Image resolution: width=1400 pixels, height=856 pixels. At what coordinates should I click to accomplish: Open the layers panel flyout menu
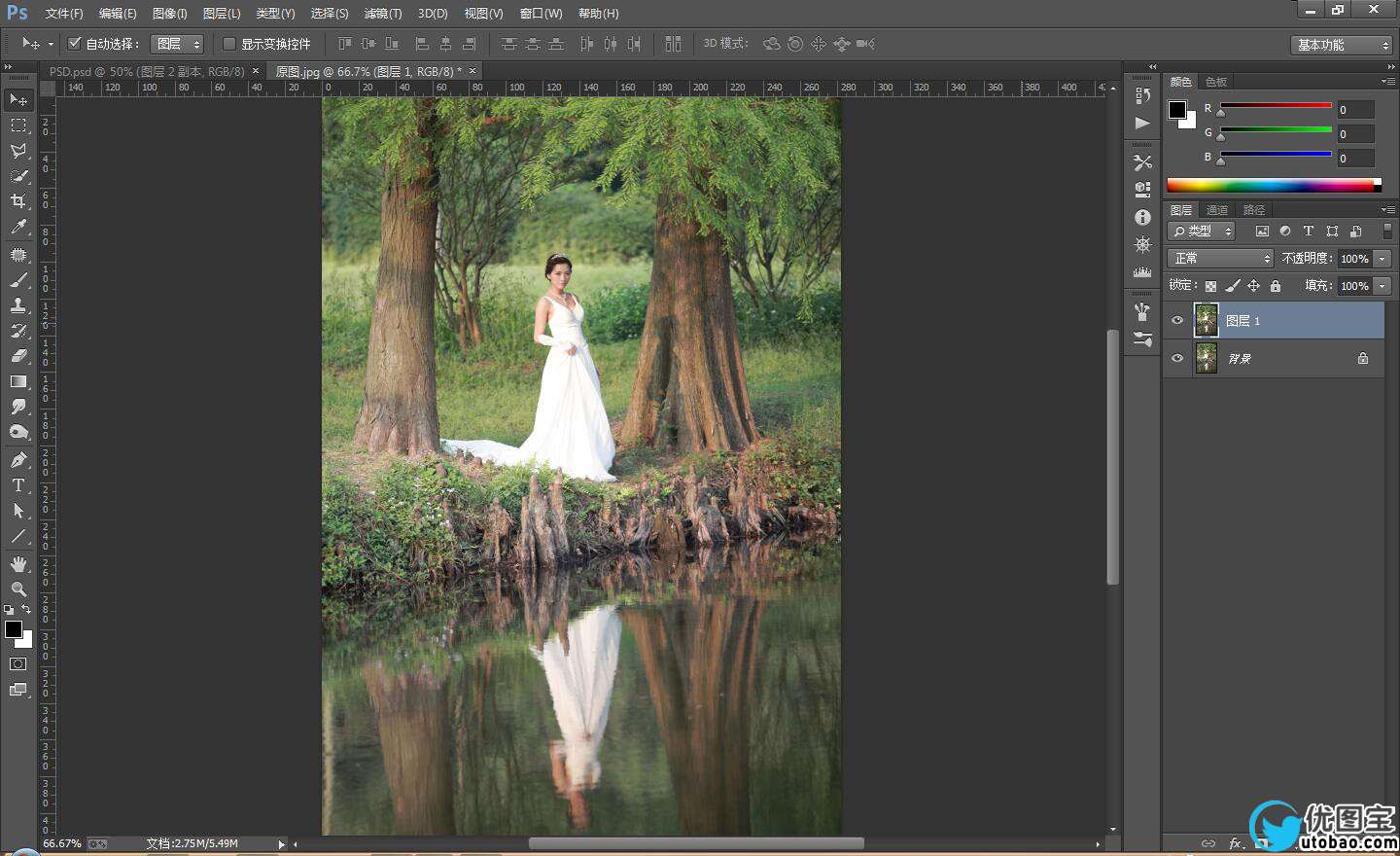(1387, 210)
